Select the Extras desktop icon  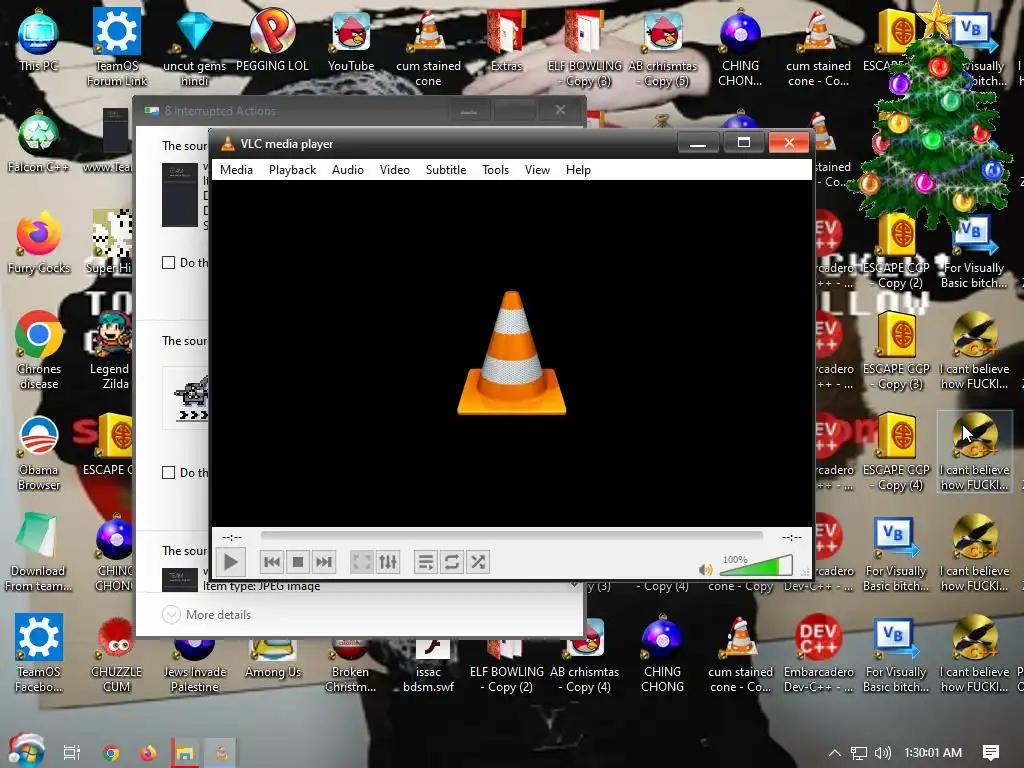tap(507, 39)
